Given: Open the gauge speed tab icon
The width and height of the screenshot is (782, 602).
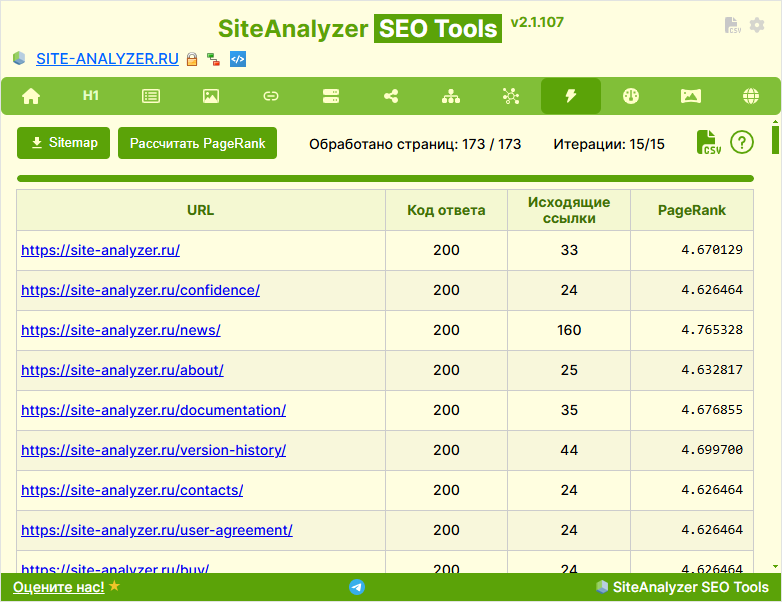Looking at the screenshot, I should pos(631,96).
